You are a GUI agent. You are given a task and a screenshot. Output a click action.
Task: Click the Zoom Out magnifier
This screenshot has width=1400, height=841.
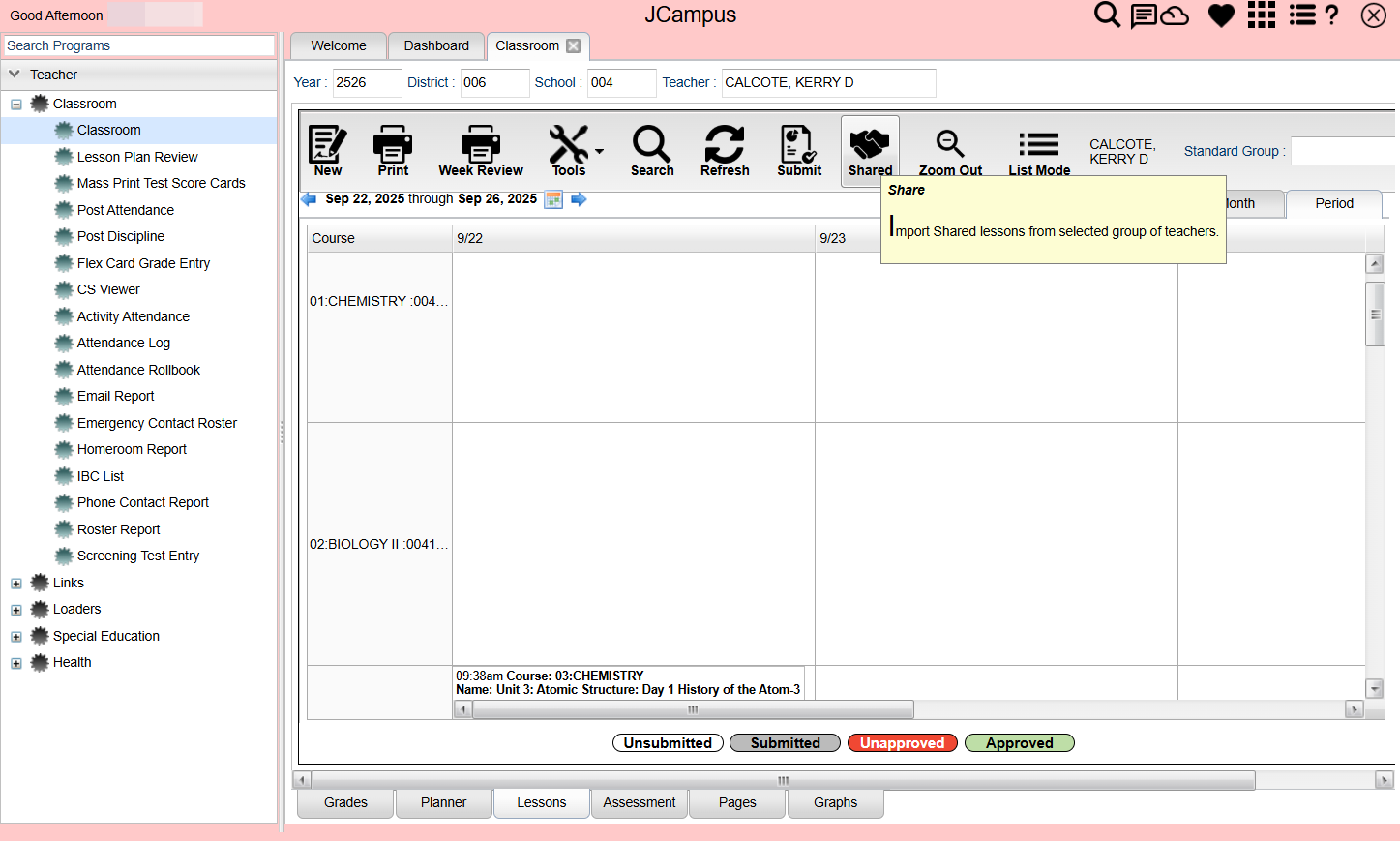950,153
